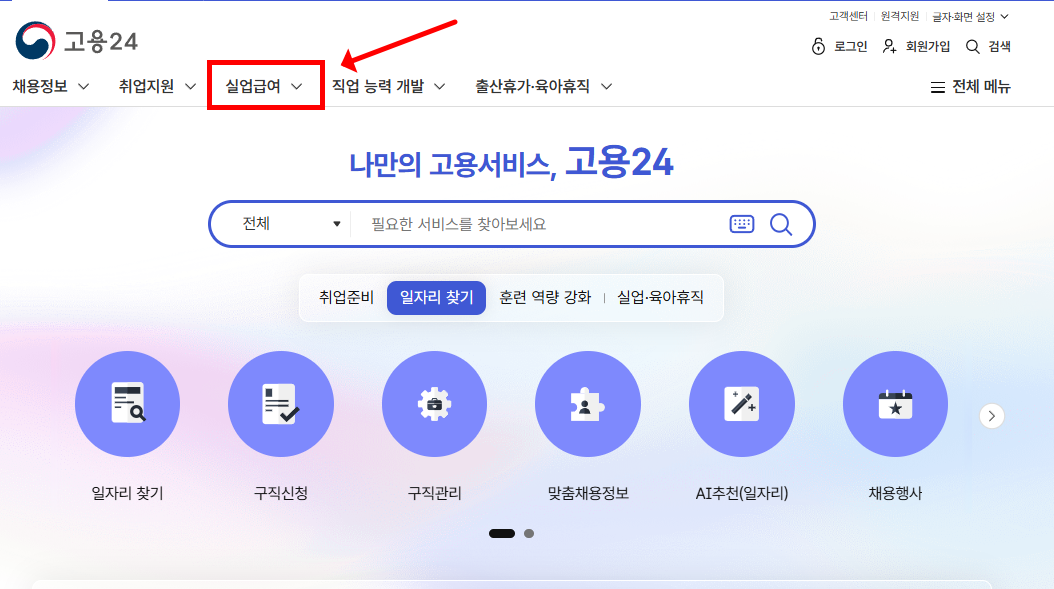Screen dimensions: 1054x589
Task: Click the 검색 magnifier icon in header
Action: tap(972, 46)
